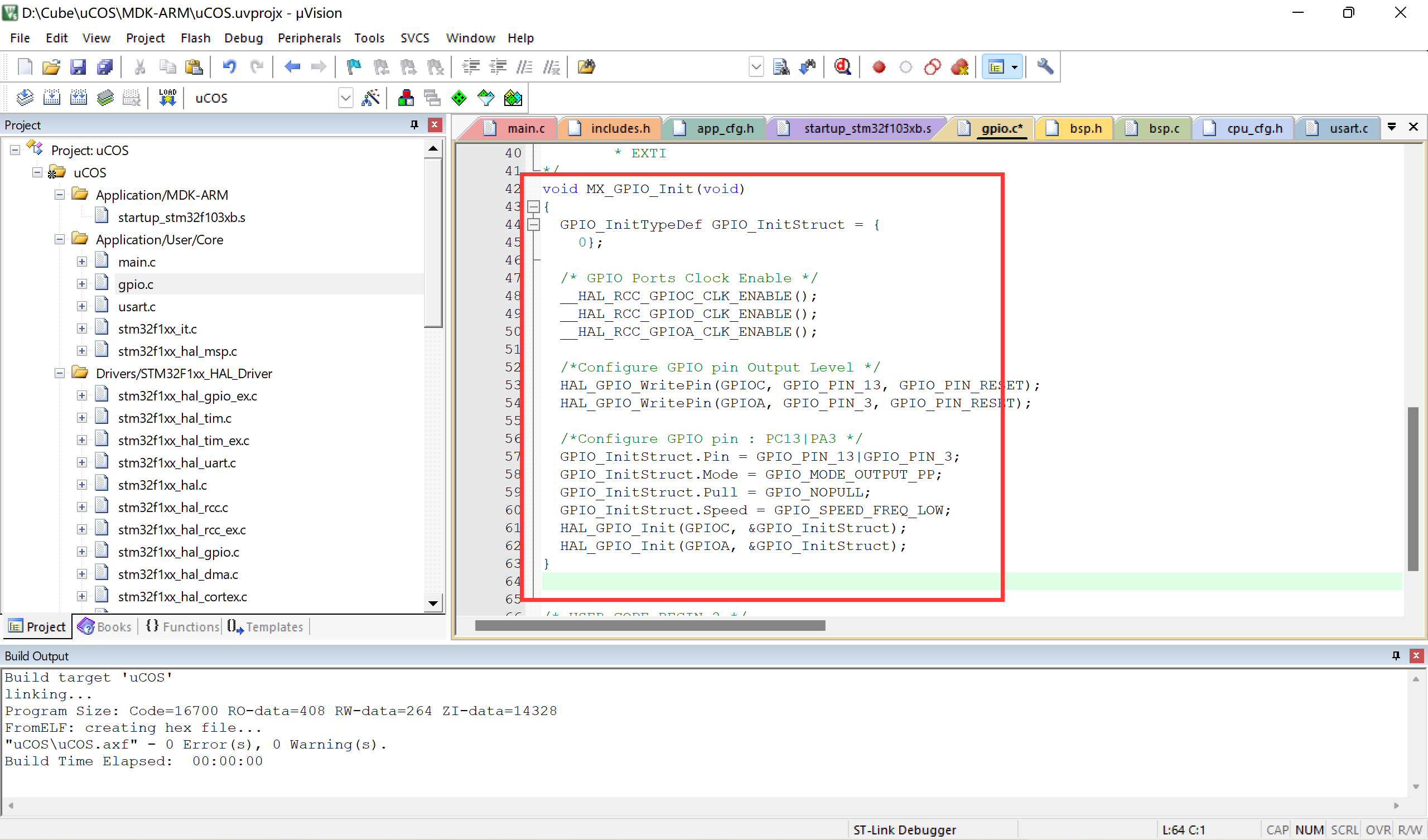The image size is (1428, 840).
Task: Insert a breakpoint with the red circle icon
Action: (879, 66)
